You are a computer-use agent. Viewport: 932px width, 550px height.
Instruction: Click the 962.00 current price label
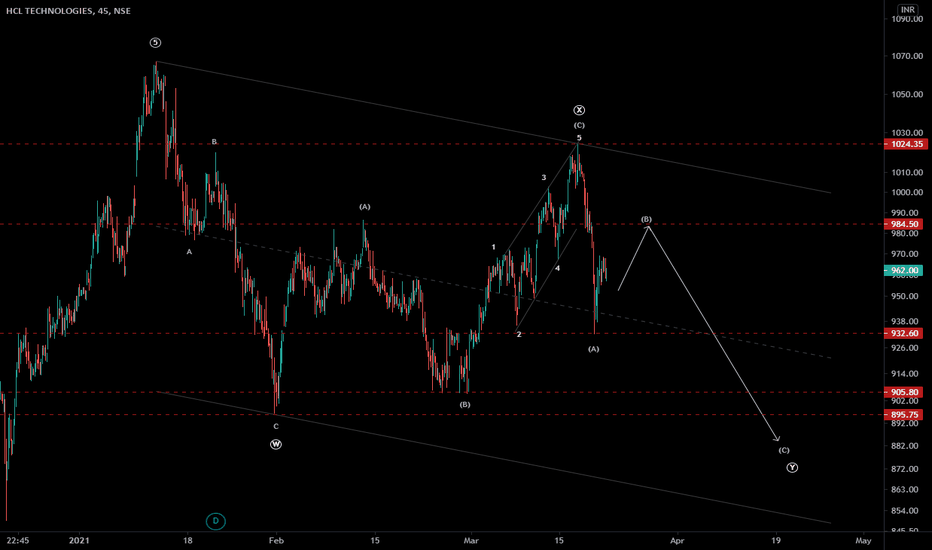click(904, 270)
